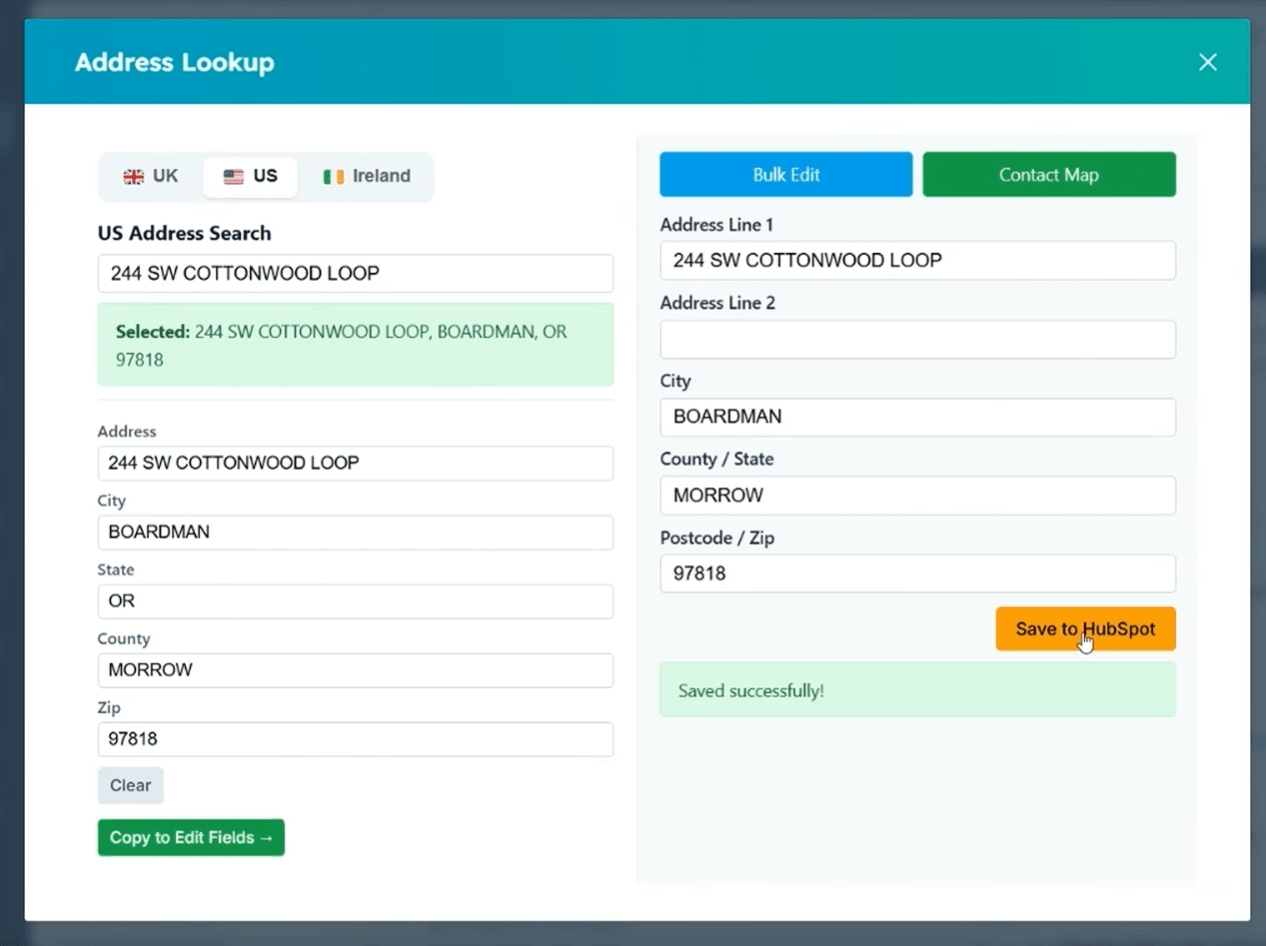Open the Bulk Edit panel

coord(786,174)
